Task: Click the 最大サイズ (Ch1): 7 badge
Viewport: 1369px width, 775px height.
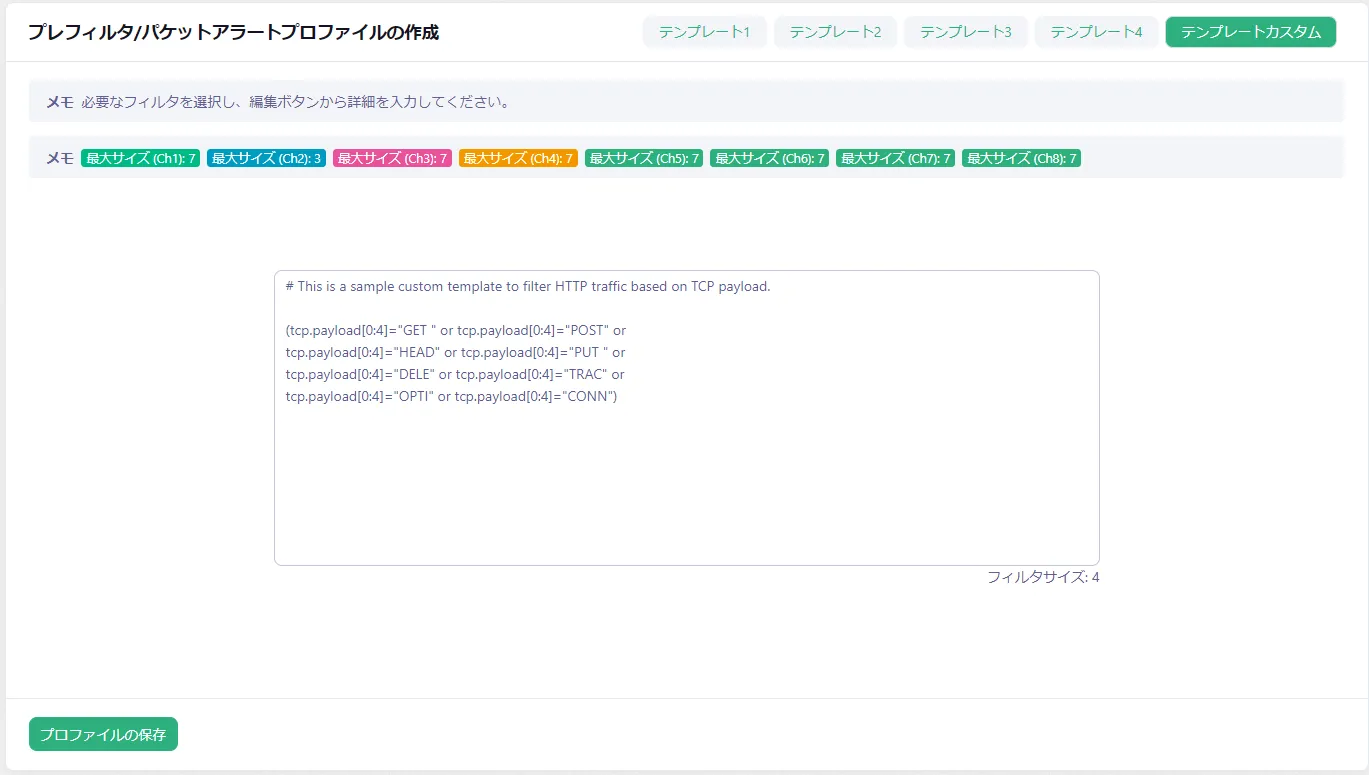Action: click(x=141, y=158)
